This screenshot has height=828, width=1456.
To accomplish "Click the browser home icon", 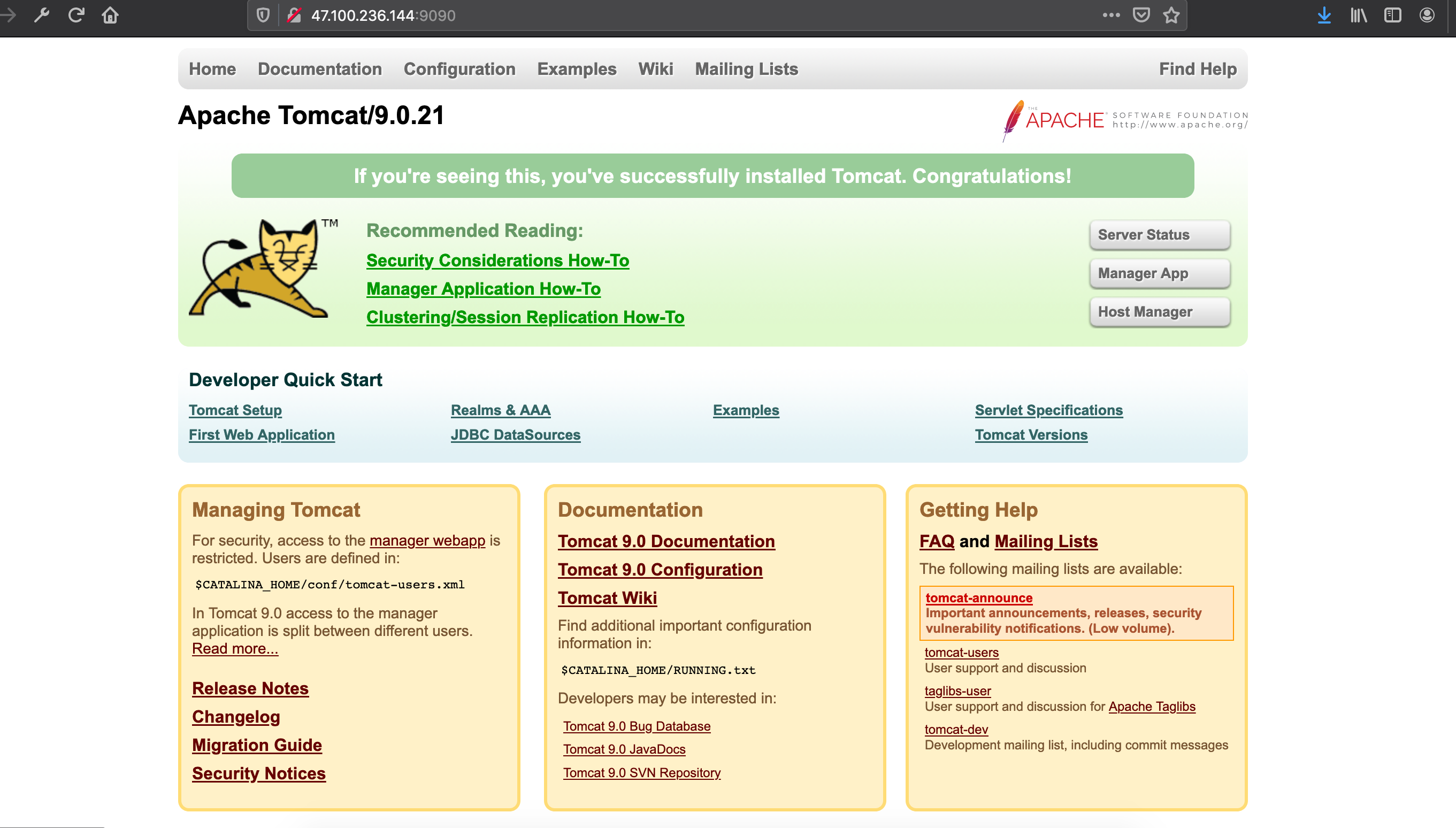I will [x=110, y=16].
